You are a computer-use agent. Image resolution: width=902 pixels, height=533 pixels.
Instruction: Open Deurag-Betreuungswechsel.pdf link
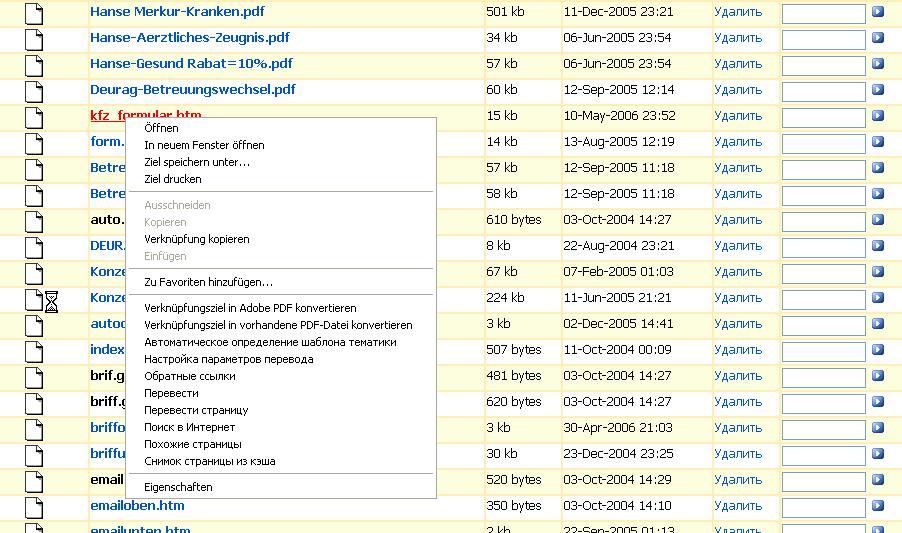193,90
